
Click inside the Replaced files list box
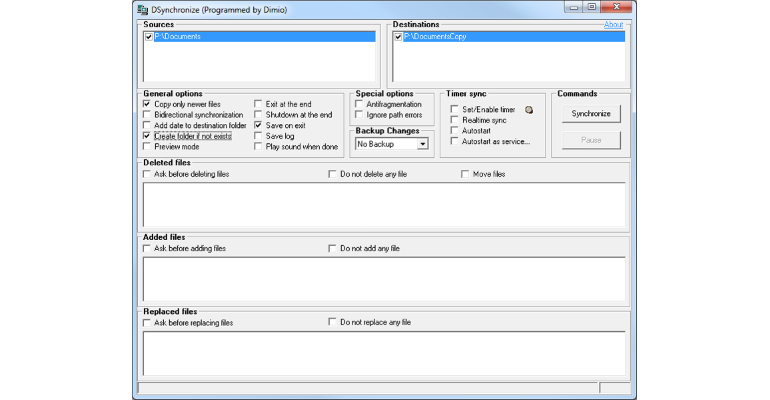point(384,353)
